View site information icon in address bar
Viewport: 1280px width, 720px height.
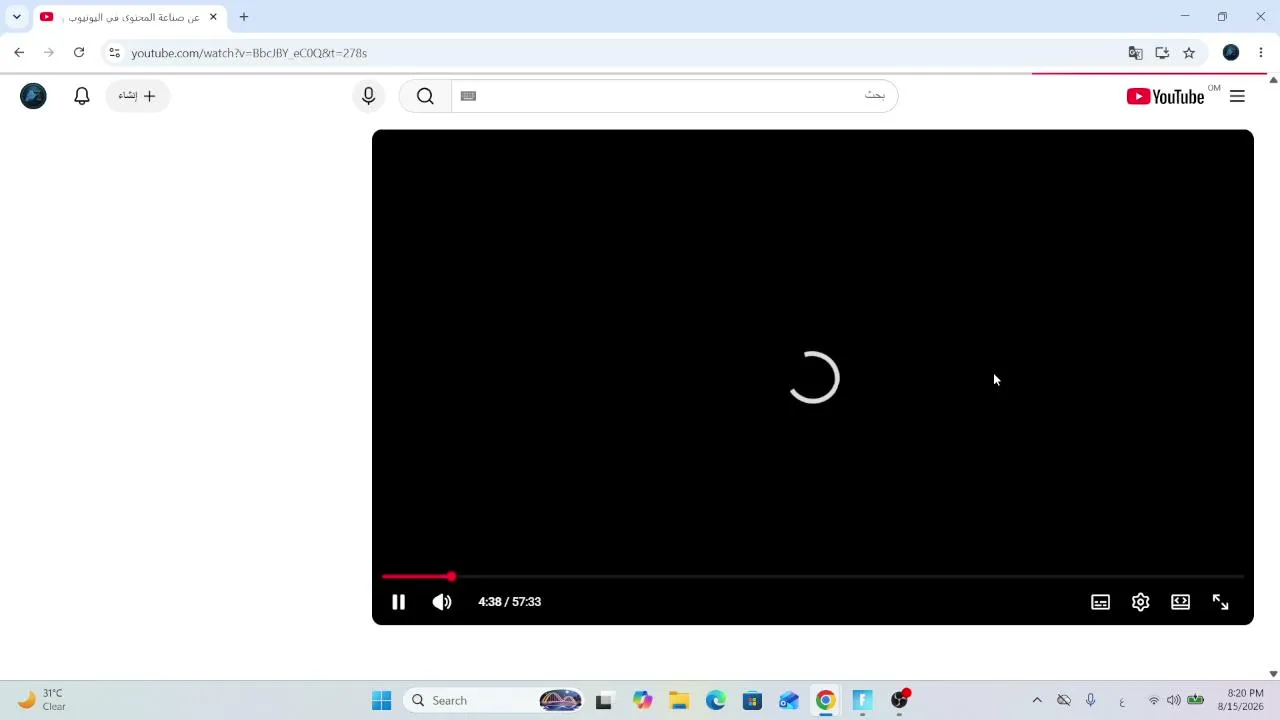114,53
